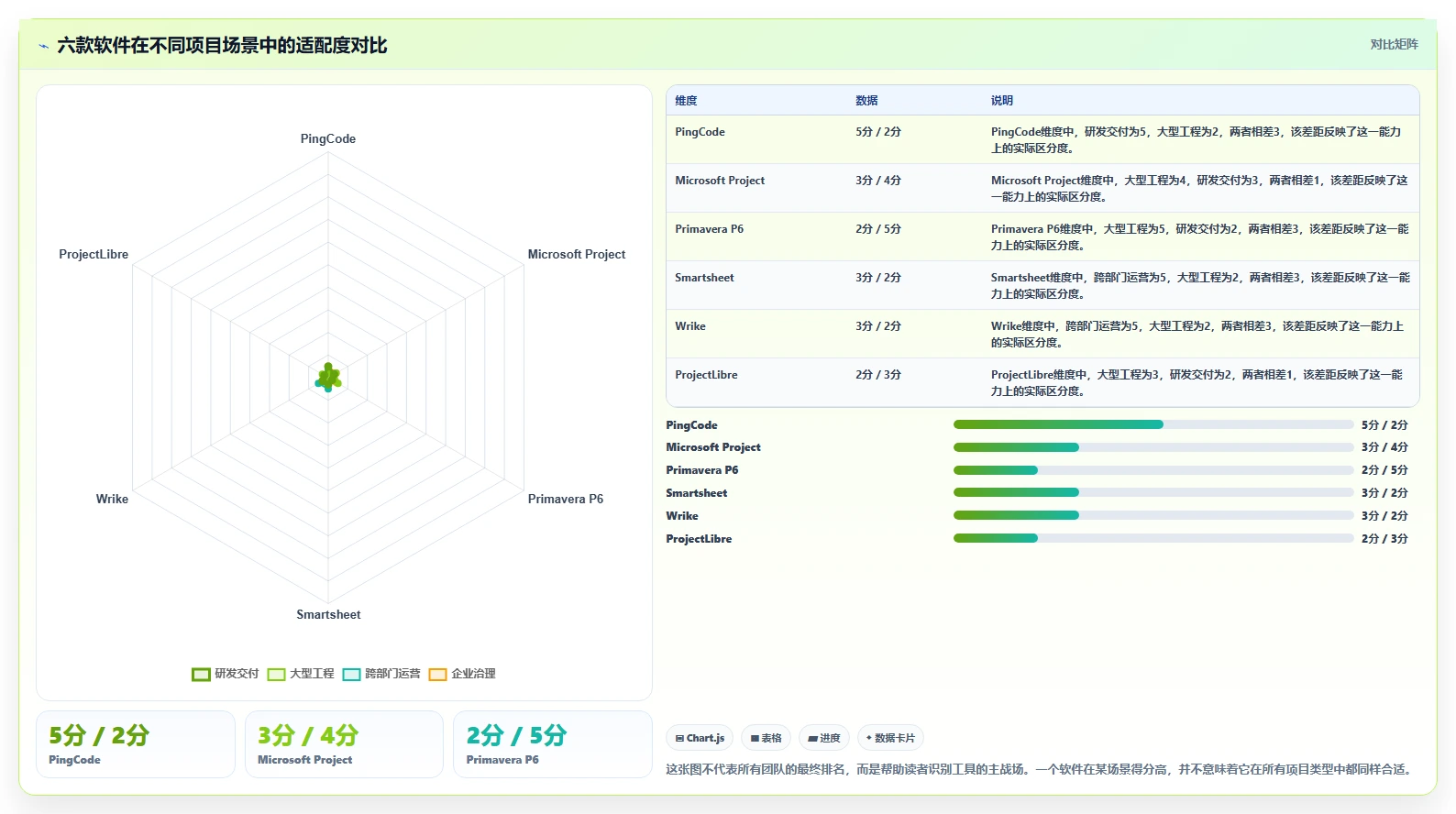The width and height of the screenshot is (1456, 814).
Task: Click the ProjectLibre axis label on the radar chart
Action: (x=94, y=255)
